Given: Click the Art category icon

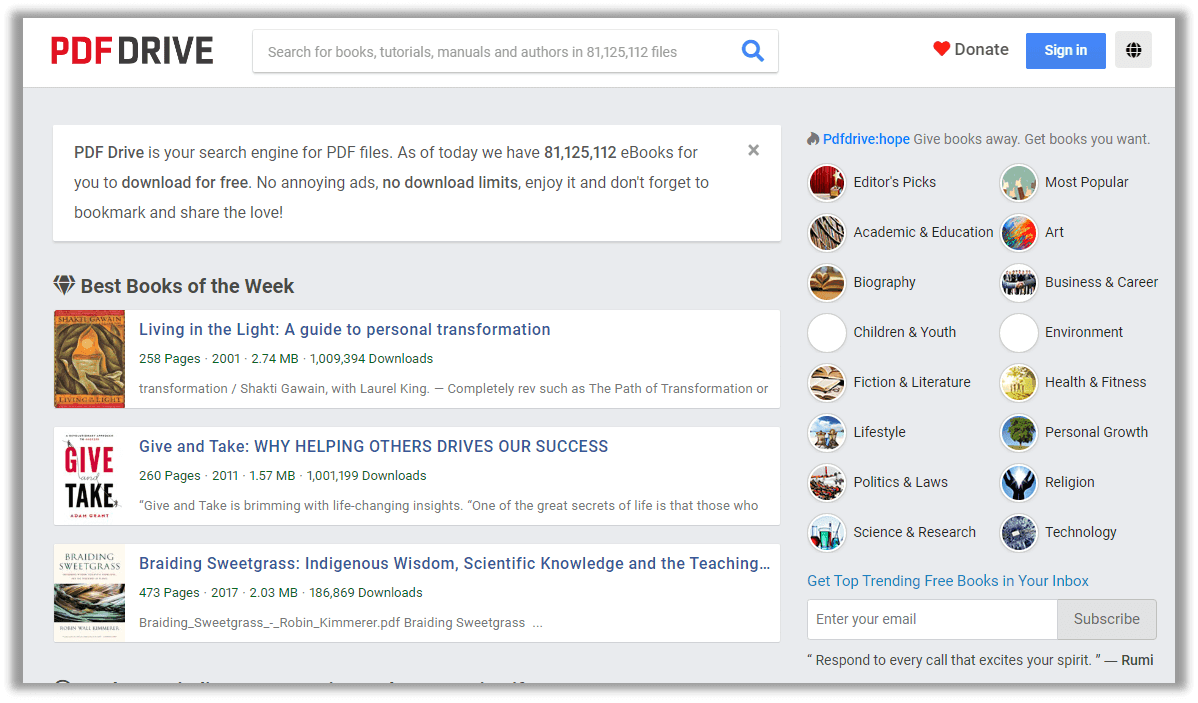Looking at the screenshot, I should click(x=1018, y=232).
